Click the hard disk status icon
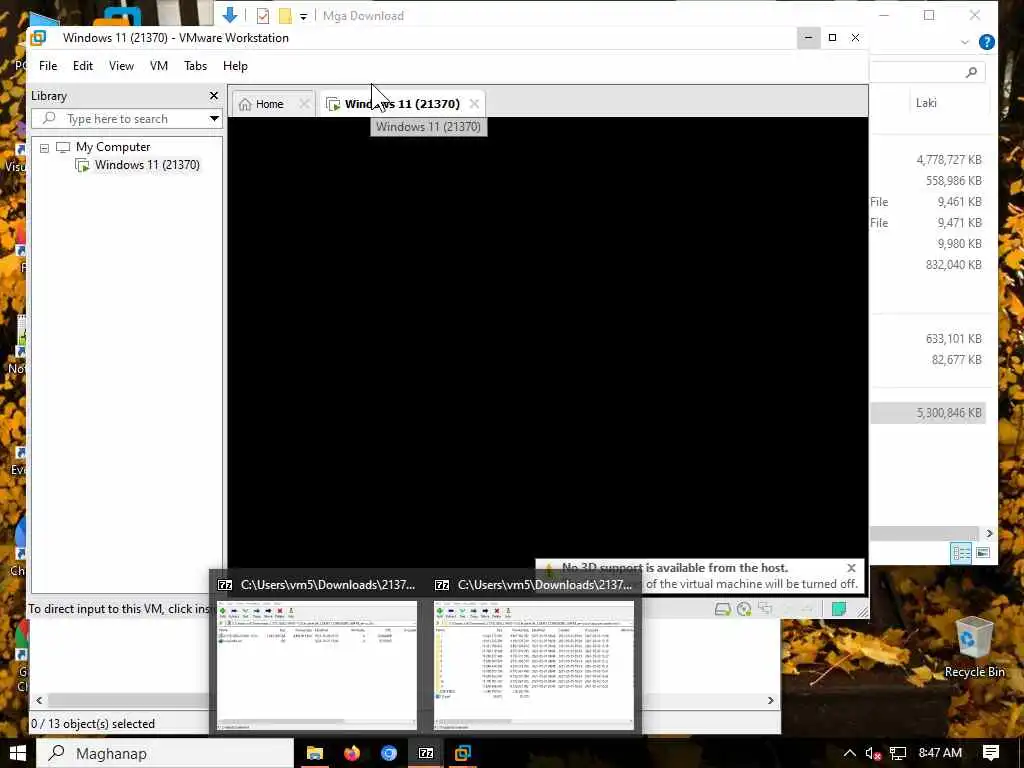Viewport: 1024px width, 768px height. [722, 609]
